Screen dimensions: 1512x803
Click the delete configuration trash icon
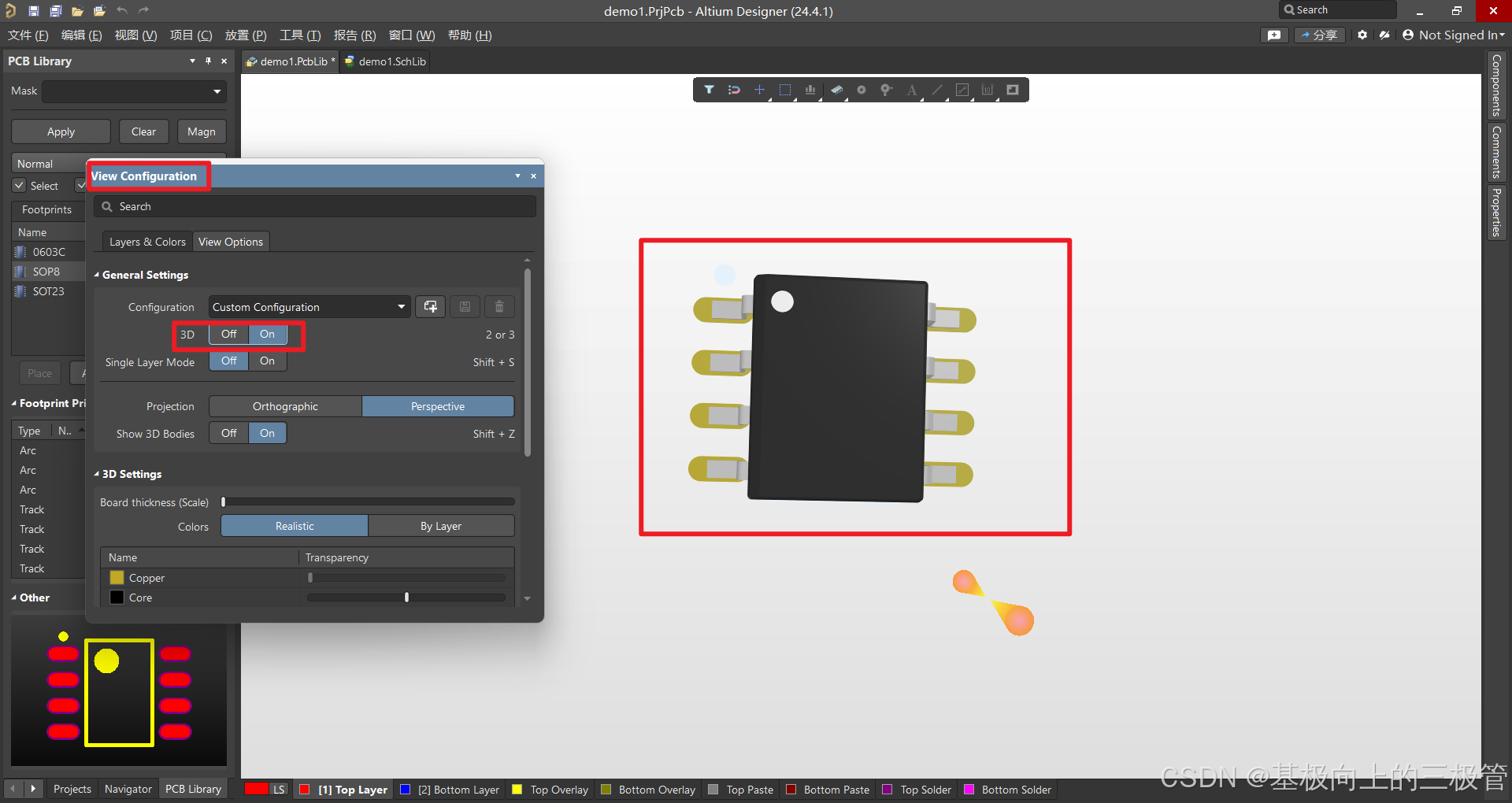click(499, 306)
